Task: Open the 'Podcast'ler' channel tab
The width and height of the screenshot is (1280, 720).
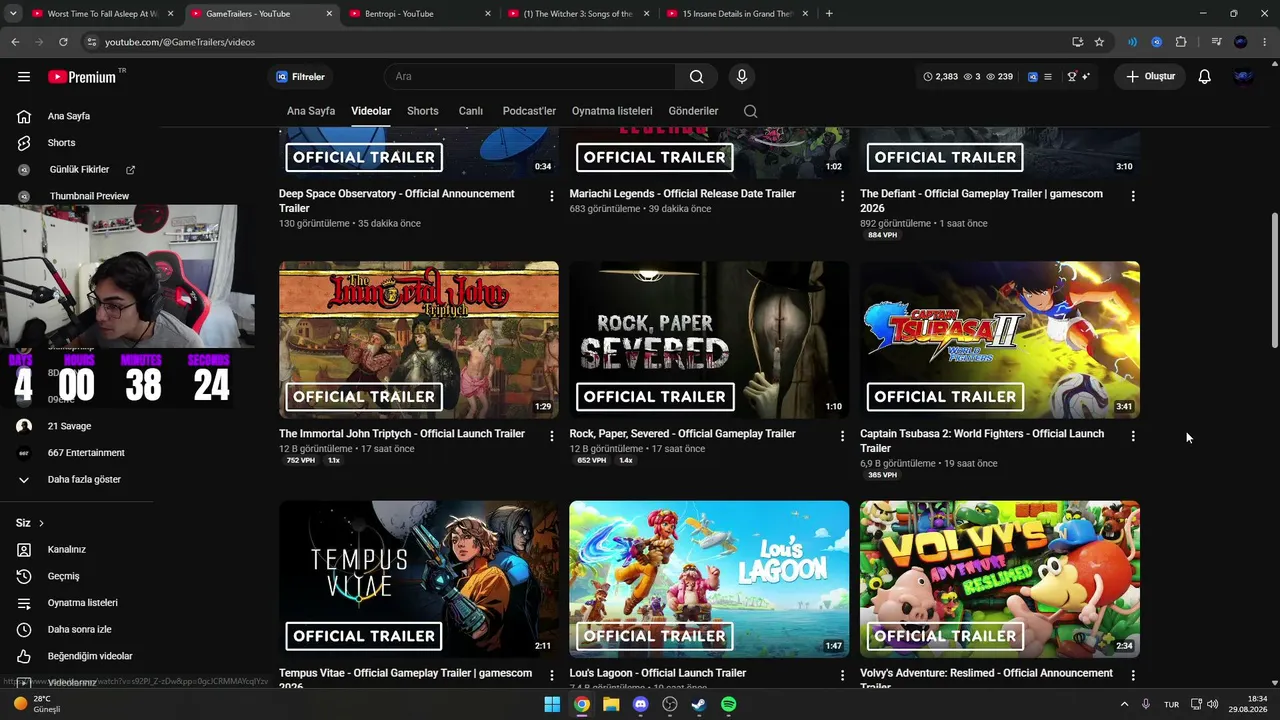Action: (529, 111)
